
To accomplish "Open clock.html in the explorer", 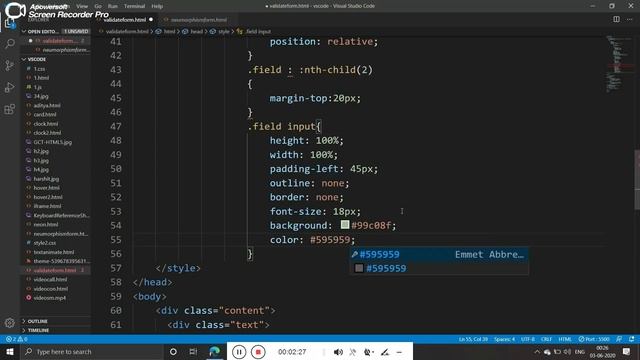I will pos(46,124).
